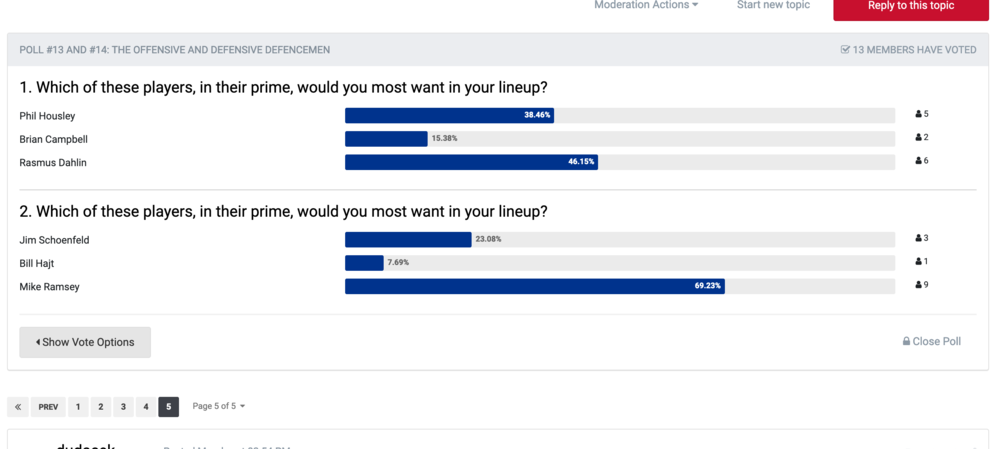The width and height of the screenshot is (1000, 449).
Task: Click voter icon beside Brian Campbell count
Action: tap(918, 137)
